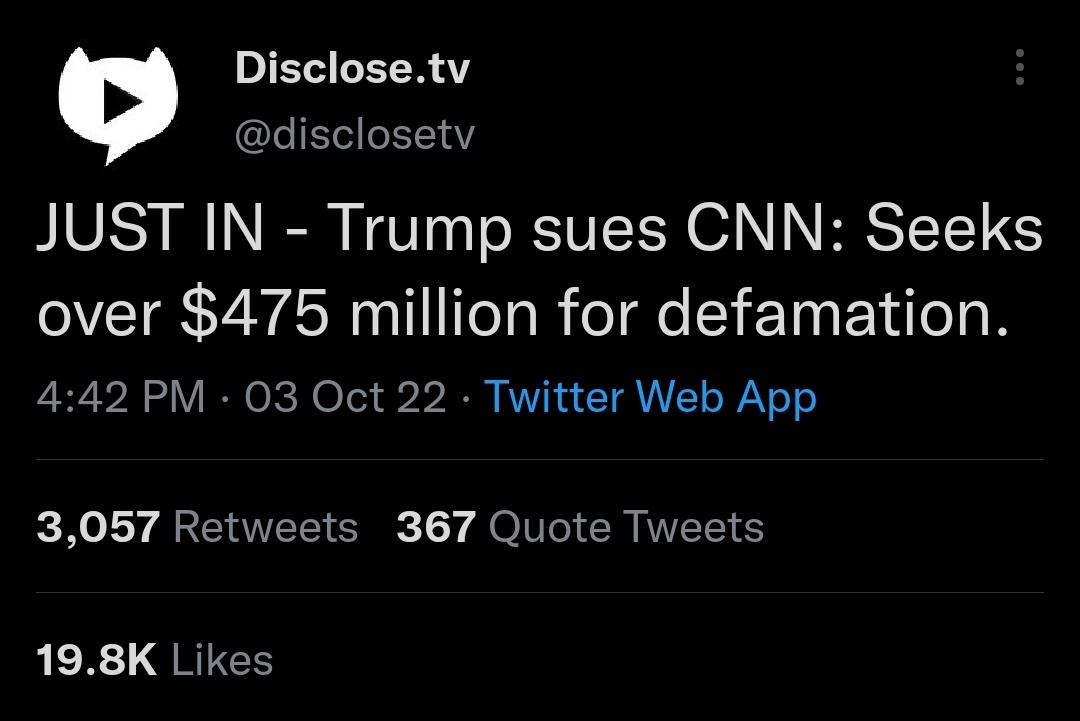Viewport: 1080px width, 721px height.
Task: Click the 367 quote count number
Action: [435, 527]
